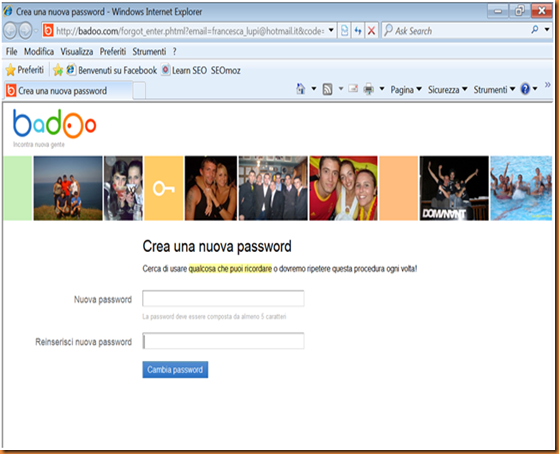Click the Crea una nuova password heading
The width and height of the screenshot is (559, 454).
217,246
